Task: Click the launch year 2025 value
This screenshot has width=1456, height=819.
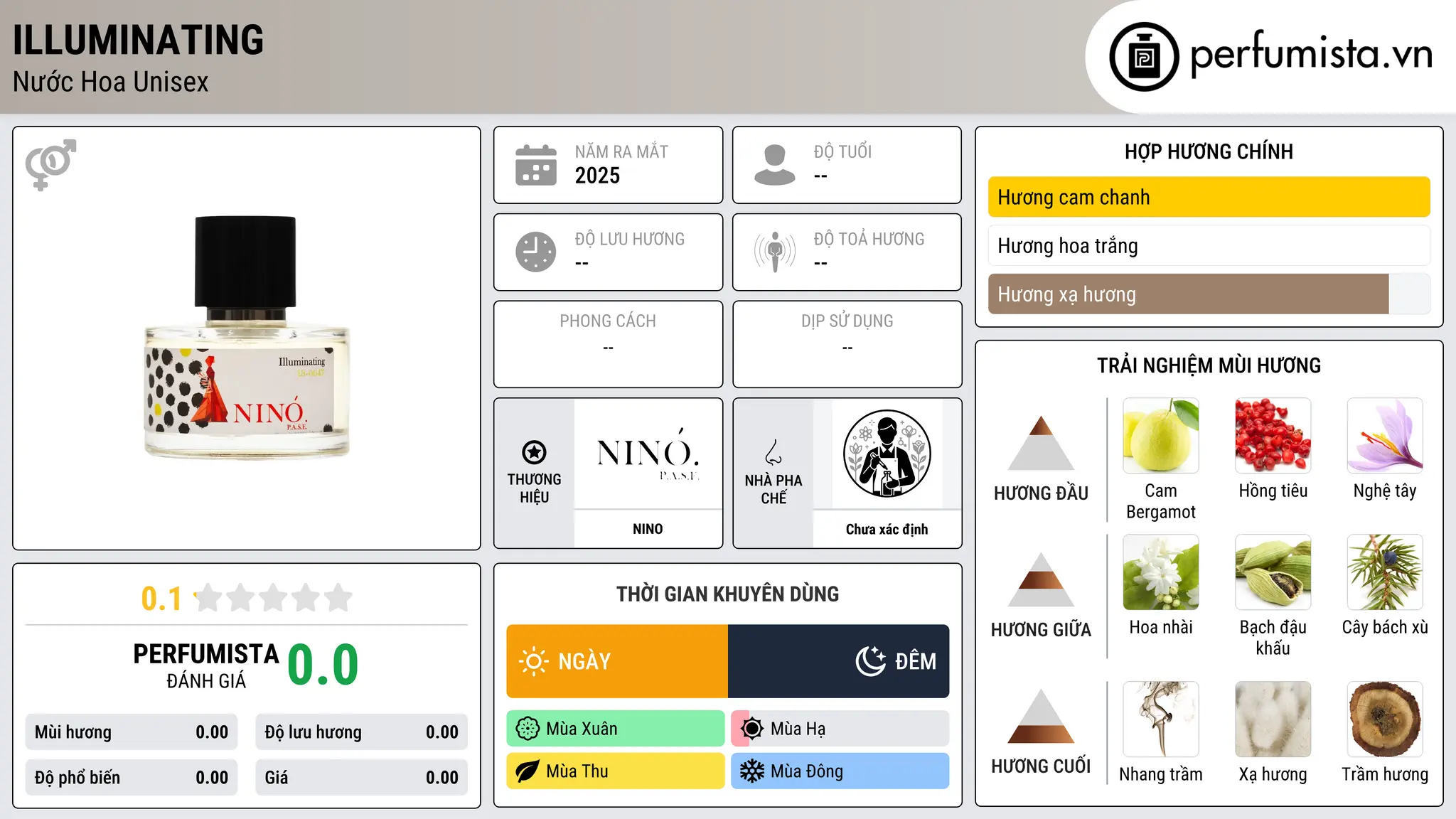Action: pos(597,176)
